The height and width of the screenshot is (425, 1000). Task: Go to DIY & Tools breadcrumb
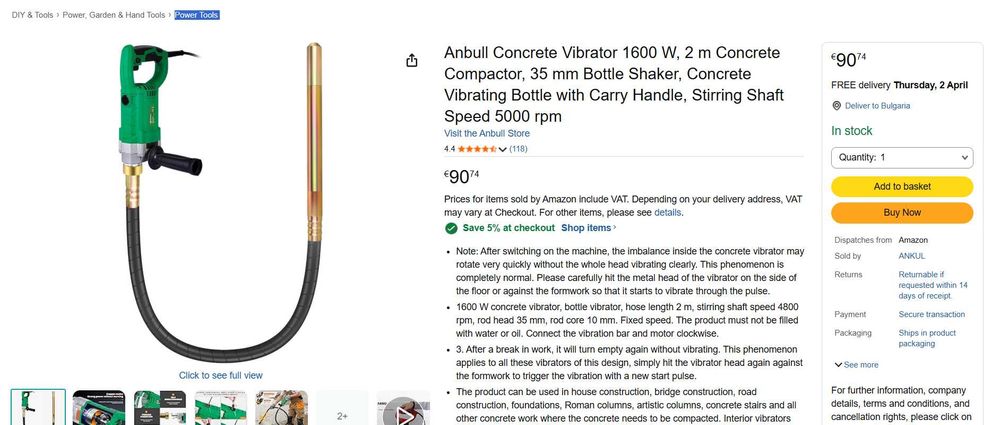click(x=33, y=15)
